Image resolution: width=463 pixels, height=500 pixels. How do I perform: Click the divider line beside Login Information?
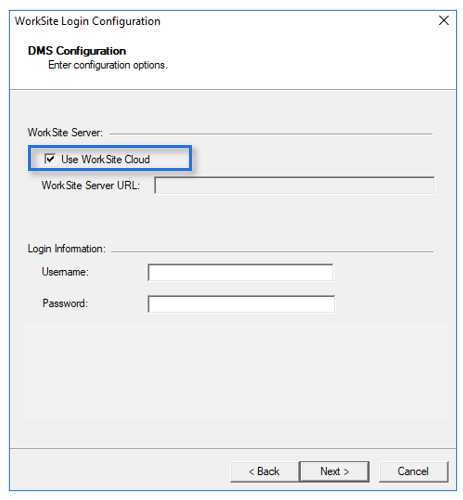pos(272,251)
